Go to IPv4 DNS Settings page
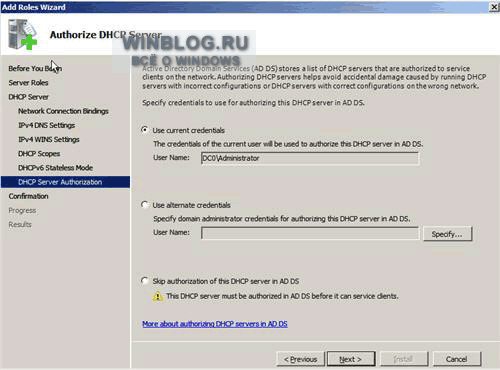The height and width of the screenshot is (370, 500). (47, 125)
